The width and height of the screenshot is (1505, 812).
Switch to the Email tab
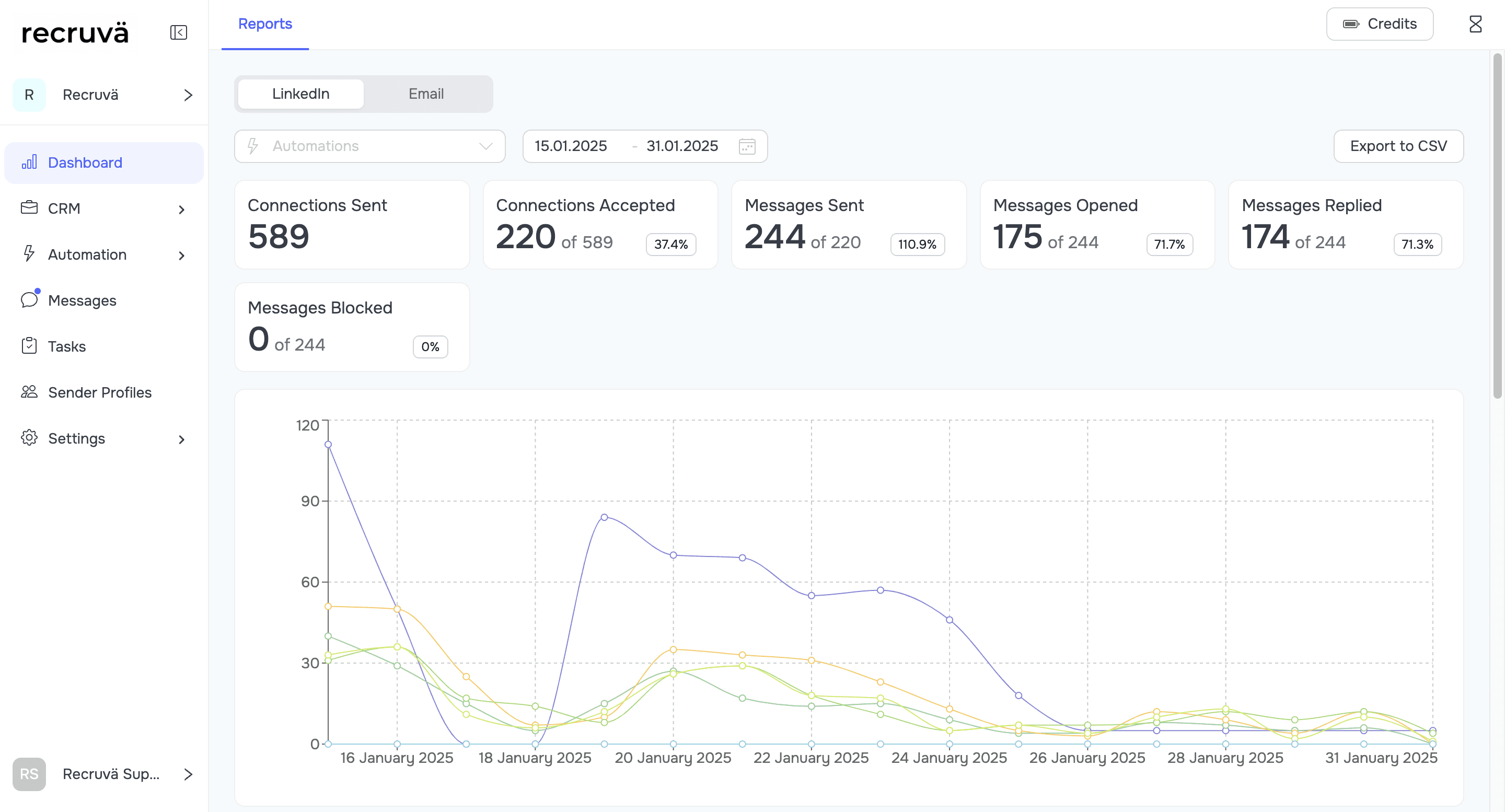click(426, 94)
